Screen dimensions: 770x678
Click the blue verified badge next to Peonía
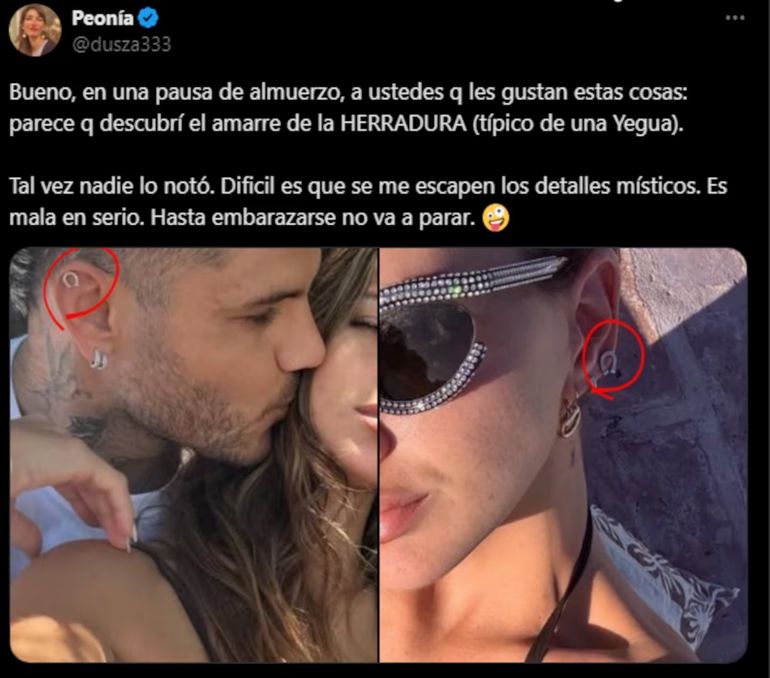148,18
